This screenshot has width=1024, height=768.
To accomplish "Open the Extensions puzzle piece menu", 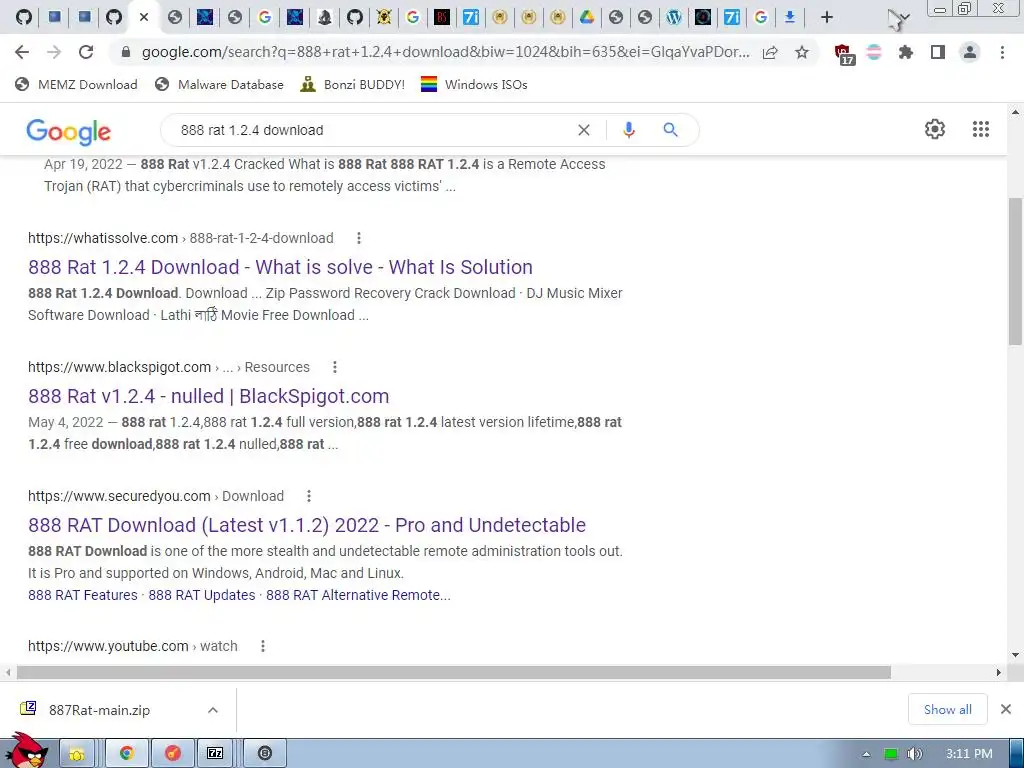I will [x=906, y=52].
